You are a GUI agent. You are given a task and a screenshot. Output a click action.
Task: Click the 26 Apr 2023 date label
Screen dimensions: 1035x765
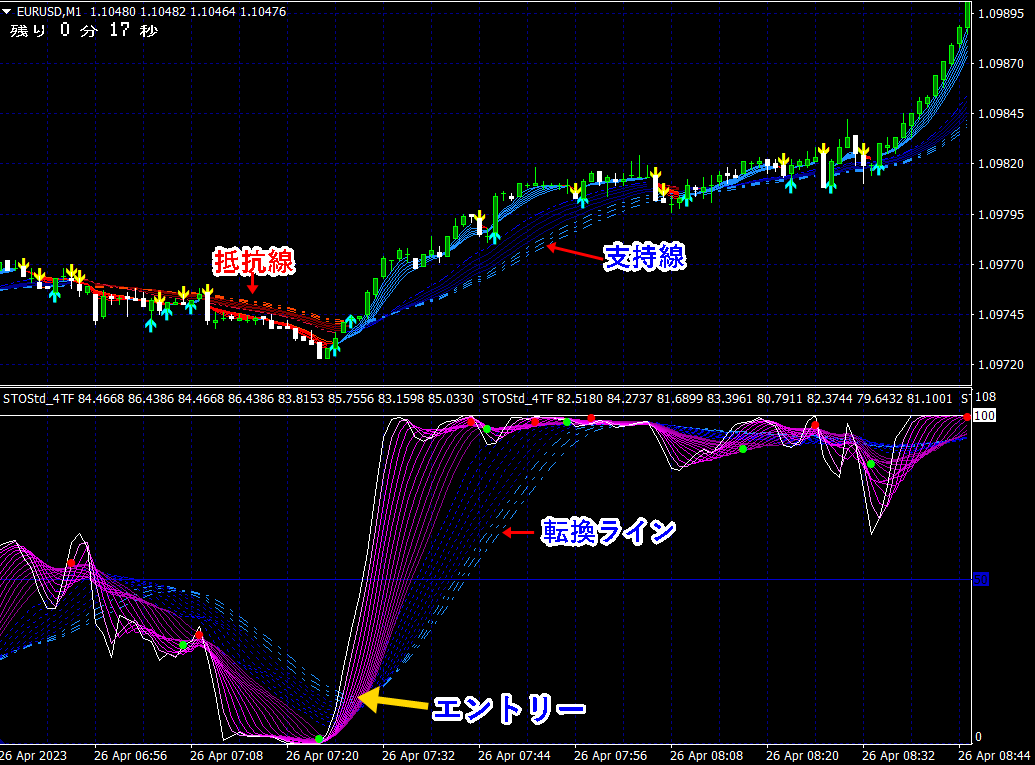[x=33, y=756]
